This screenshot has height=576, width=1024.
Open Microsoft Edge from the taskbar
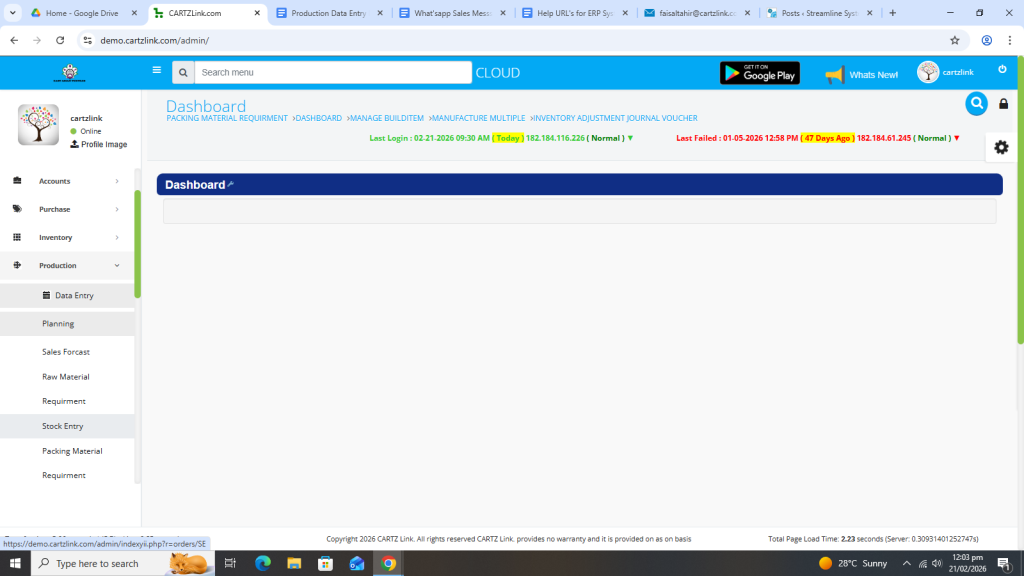tap(263, 563)
